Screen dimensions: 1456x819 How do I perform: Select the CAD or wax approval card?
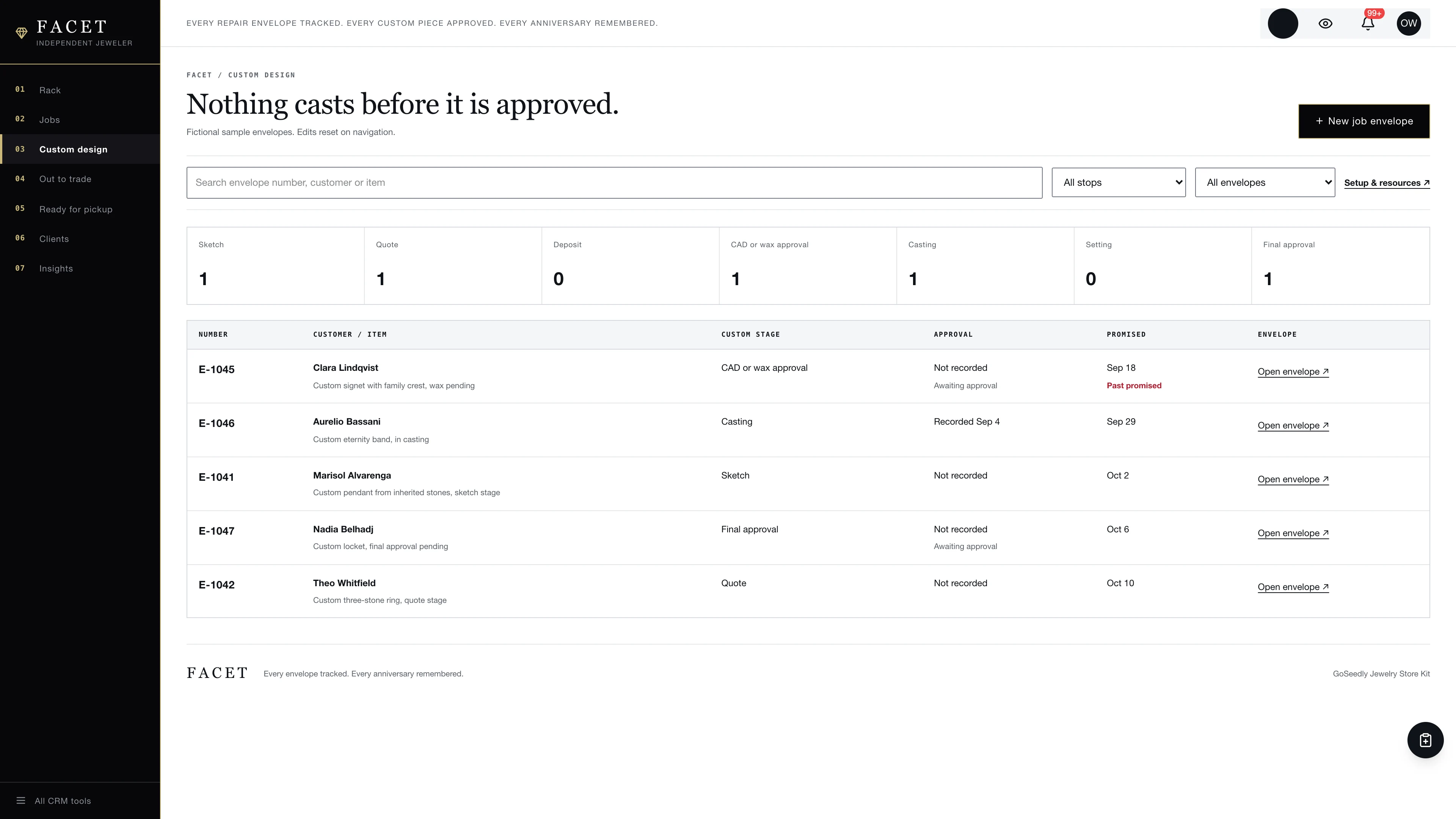(x=808, y=266)
